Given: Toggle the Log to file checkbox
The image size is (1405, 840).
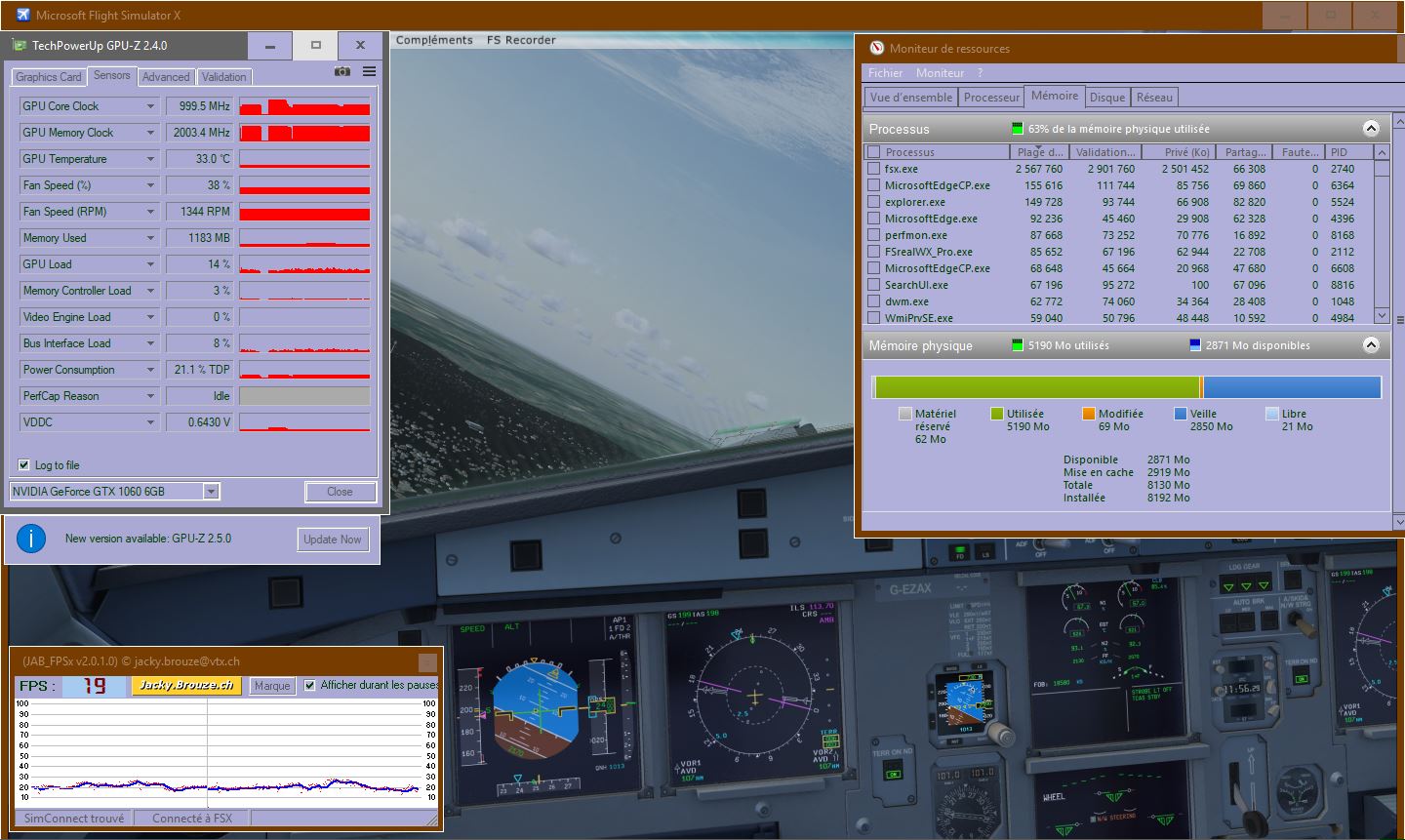Looking at the screenshot, I should 24,465.
